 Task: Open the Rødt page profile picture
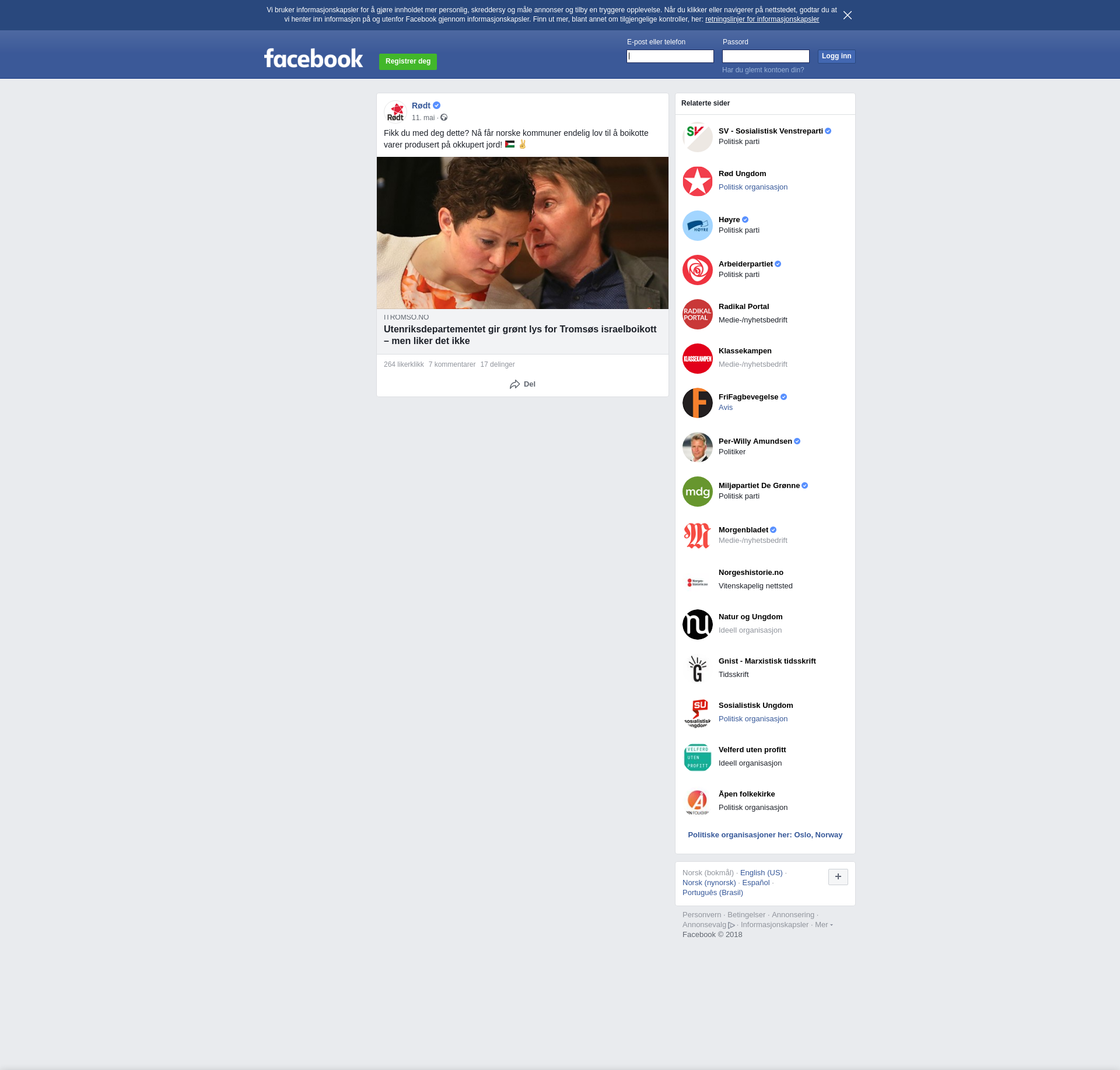[x=395, y=112]
